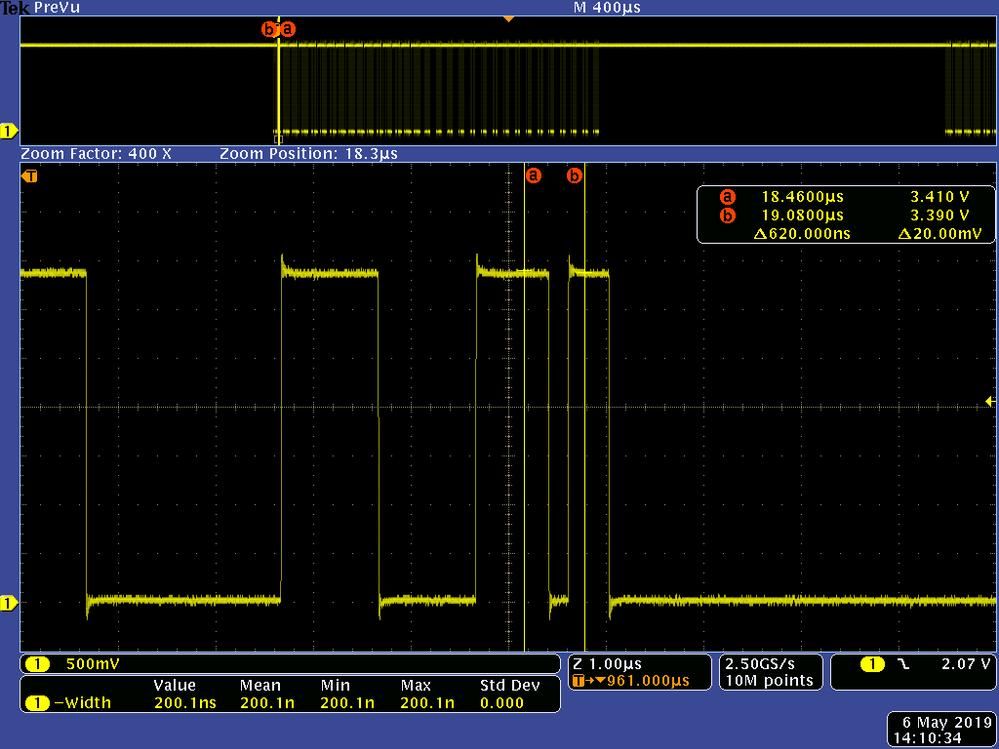Click the cursor 'b' marker in the overview strip
The image size is (999, 749).
click(269, 29)
